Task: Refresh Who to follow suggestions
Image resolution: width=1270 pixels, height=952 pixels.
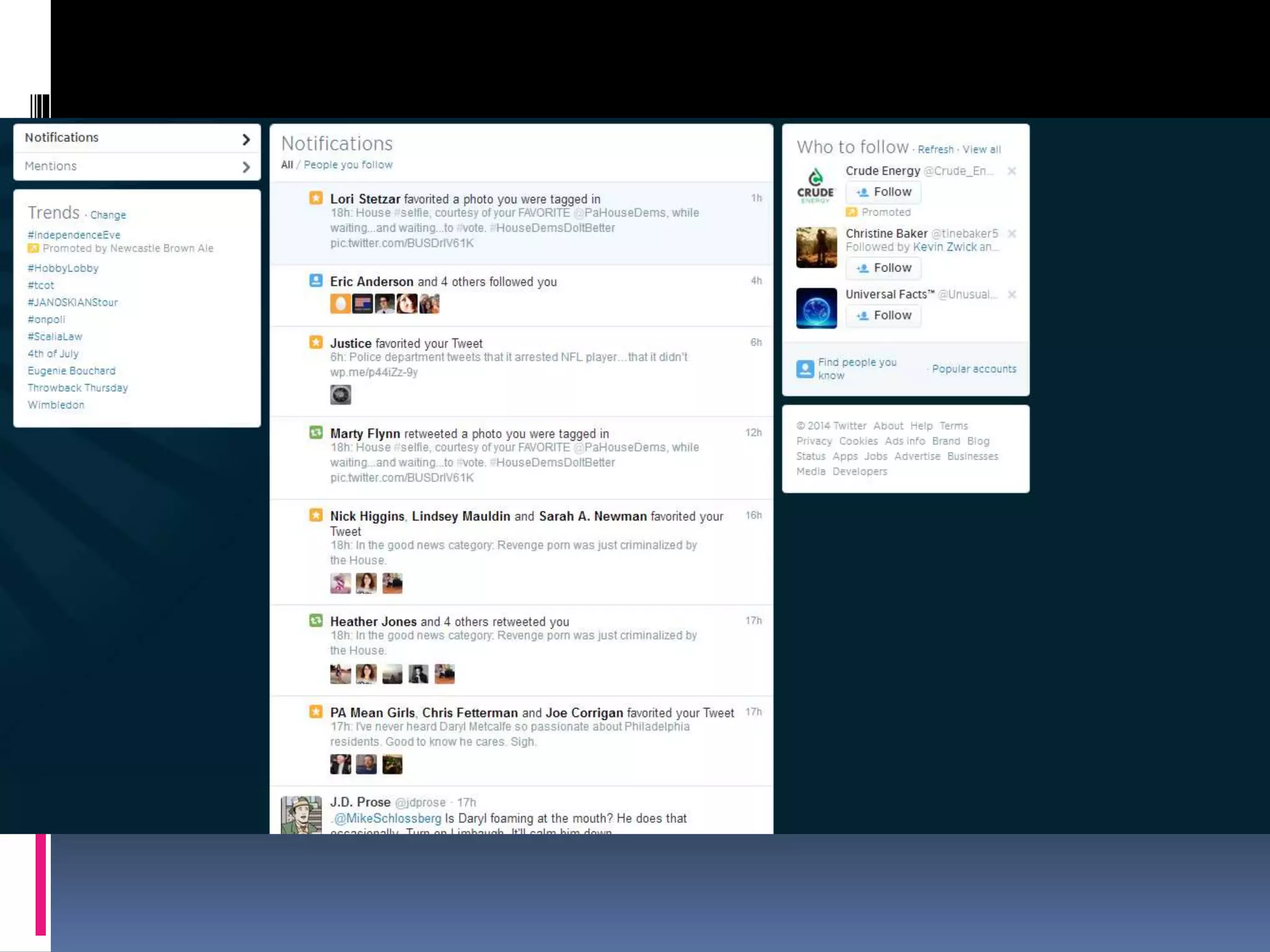Action: [x=936, y=149]
